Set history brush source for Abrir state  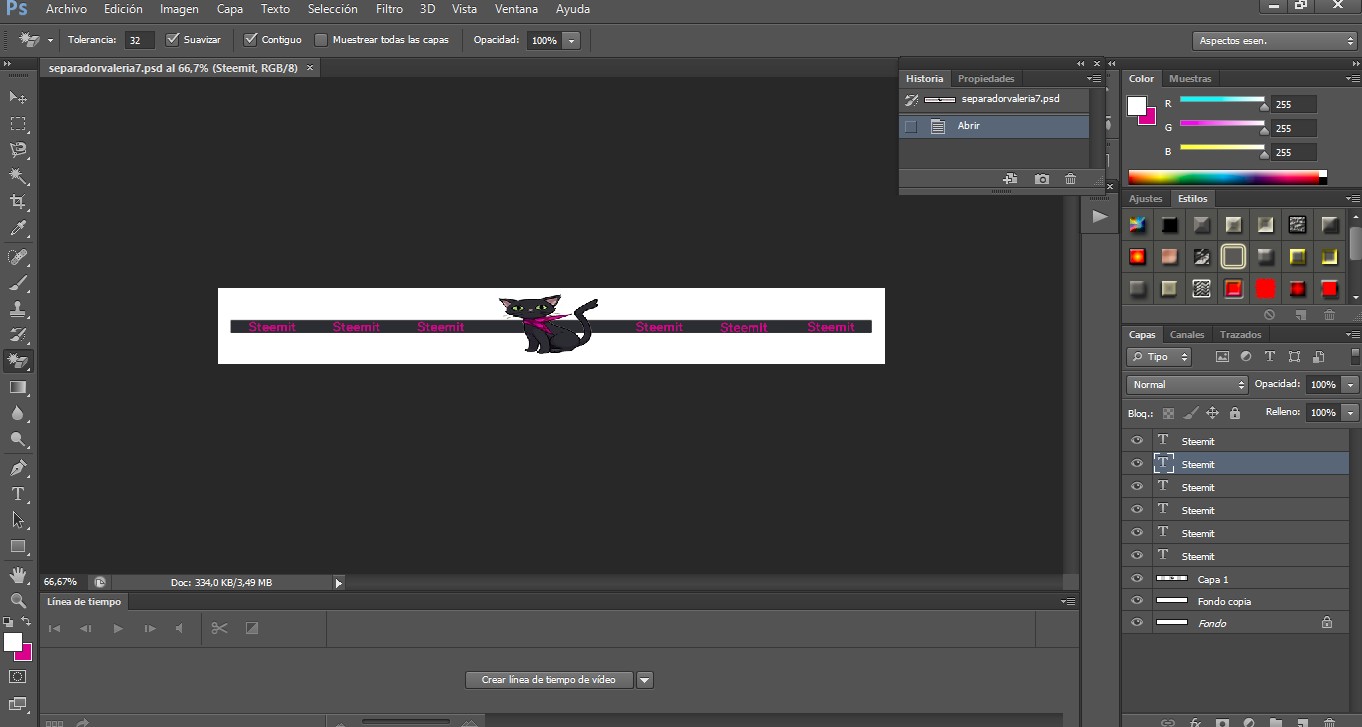pyautogui.click(x=910, y=126)
